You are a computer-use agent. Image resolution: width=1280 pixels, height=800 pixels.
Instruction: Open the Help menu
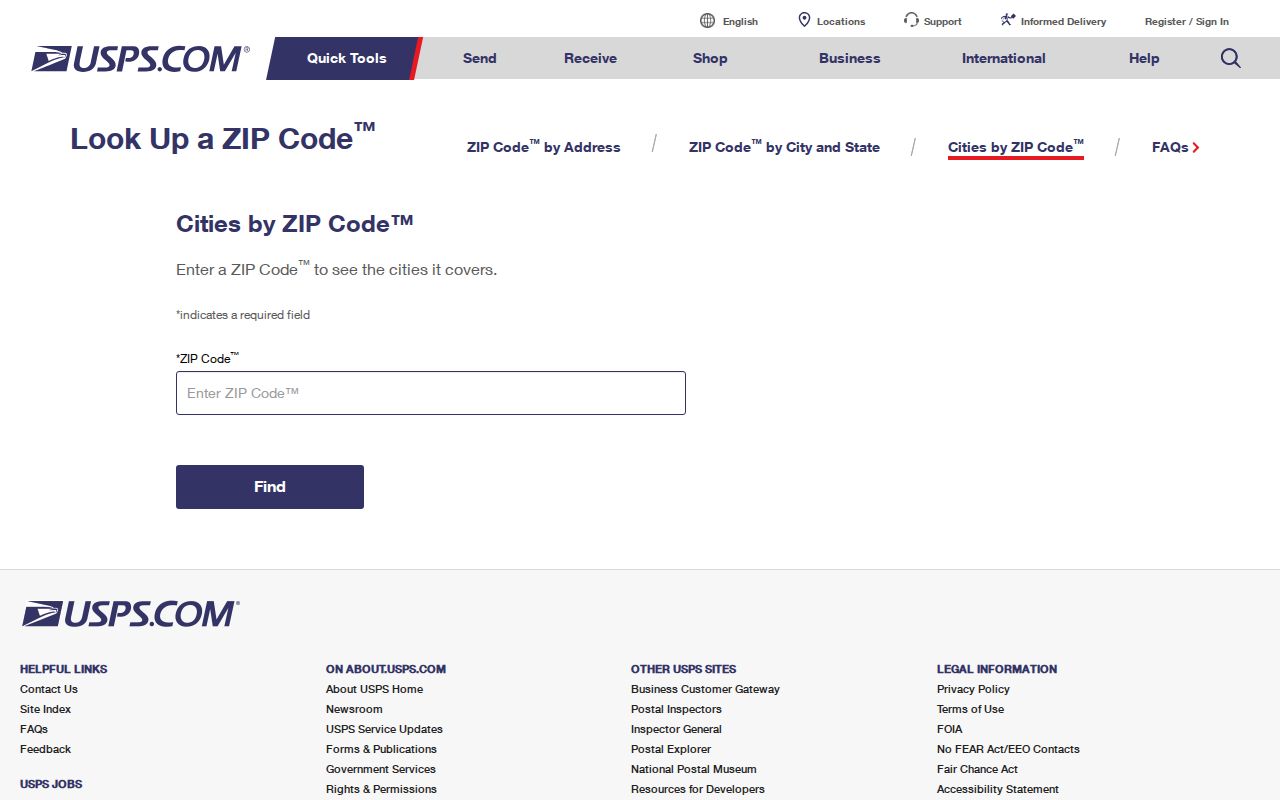[1144, 58]
